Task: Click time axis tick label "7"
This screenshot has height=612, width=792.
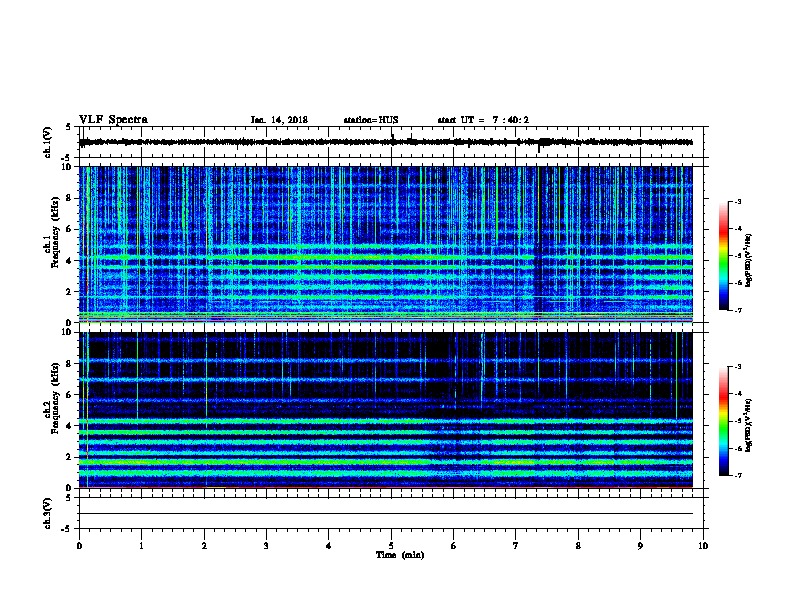Action: 516,545
